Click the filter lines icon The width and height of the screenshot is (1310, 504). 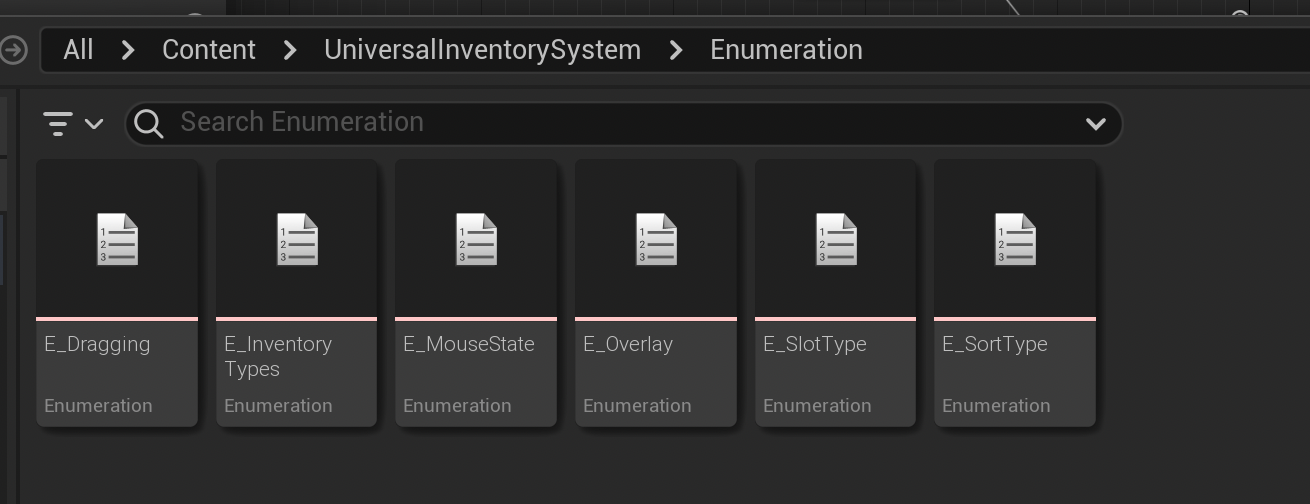click(x=58, y=123)
